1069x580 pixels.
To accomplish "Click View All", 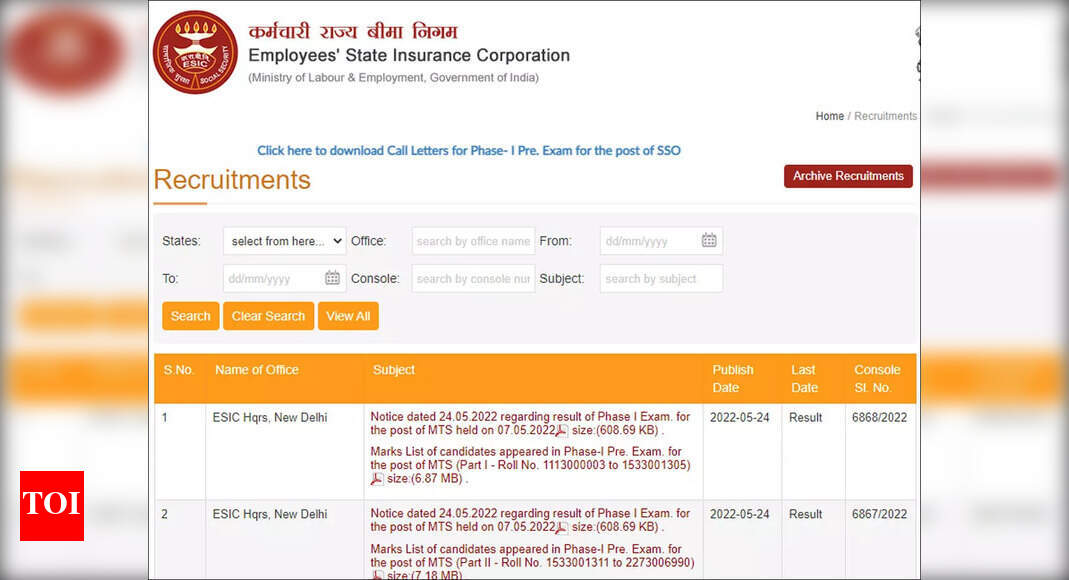I will click(348, 315).
